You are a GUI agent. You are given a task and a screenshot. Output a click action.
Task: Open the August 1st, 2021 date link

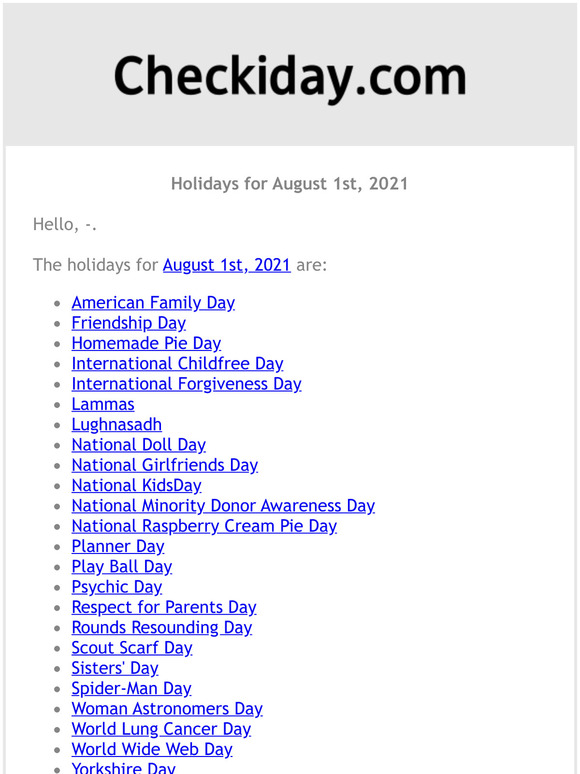pyautogui.click(x=227, y=265)
